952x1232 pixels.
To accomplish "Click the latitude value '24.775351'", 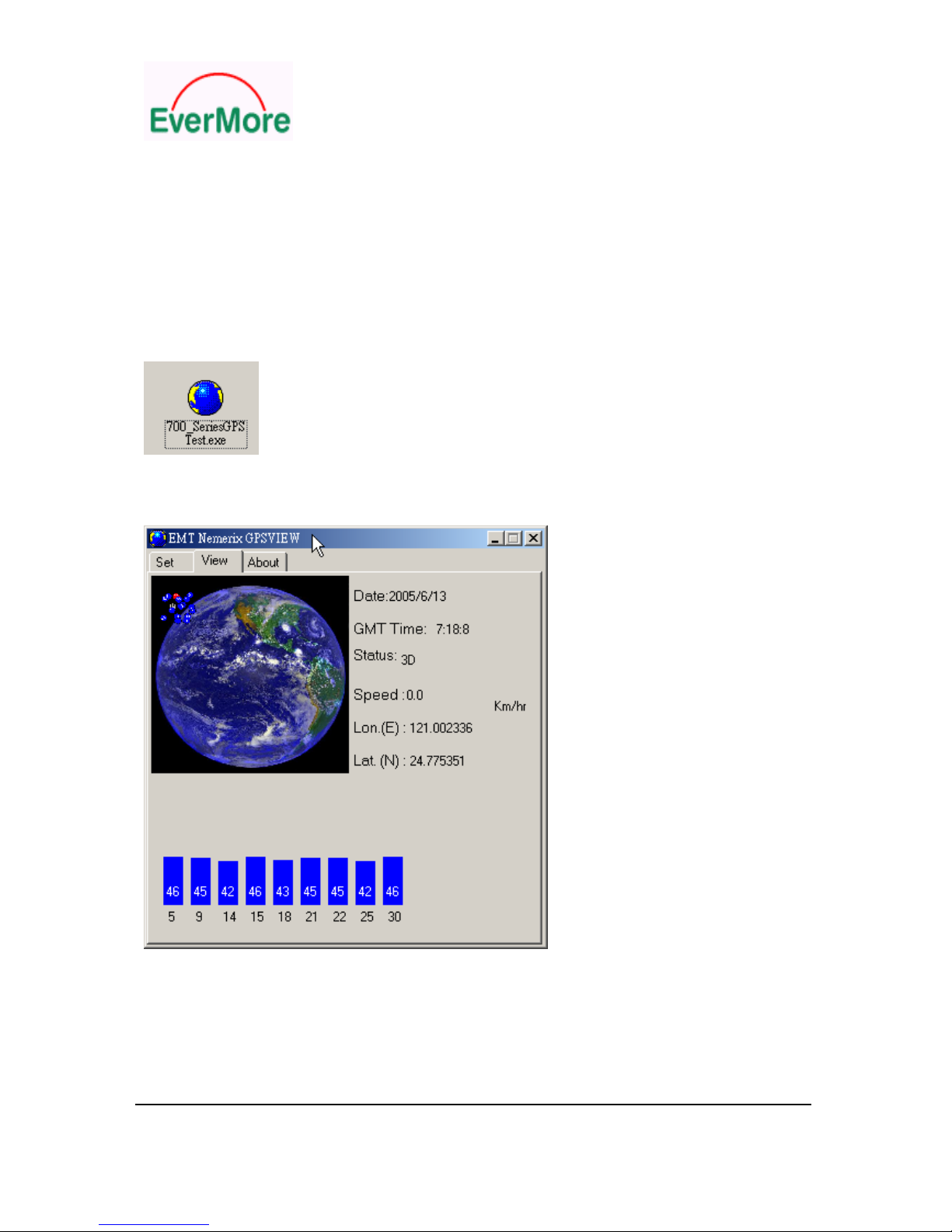I will point(437,761).
